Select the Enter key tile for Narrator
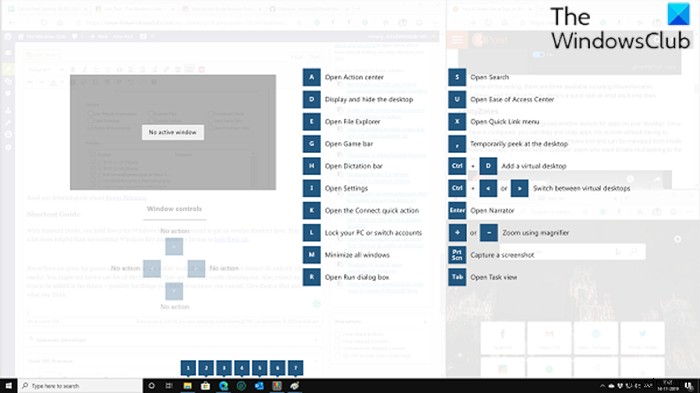The width and height of the screenshot is (700, 393). 457,210
